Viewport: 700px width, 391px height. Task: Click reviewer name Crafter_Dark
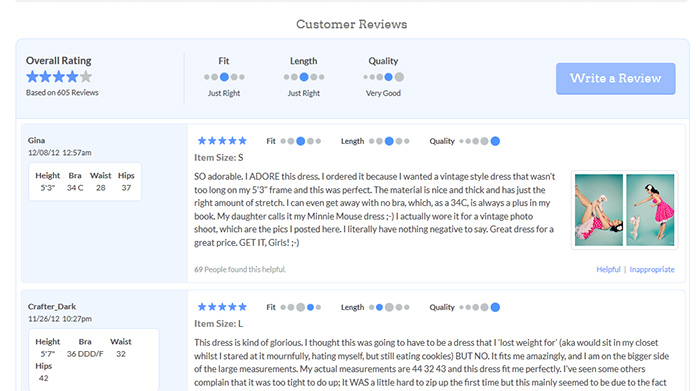52,307
